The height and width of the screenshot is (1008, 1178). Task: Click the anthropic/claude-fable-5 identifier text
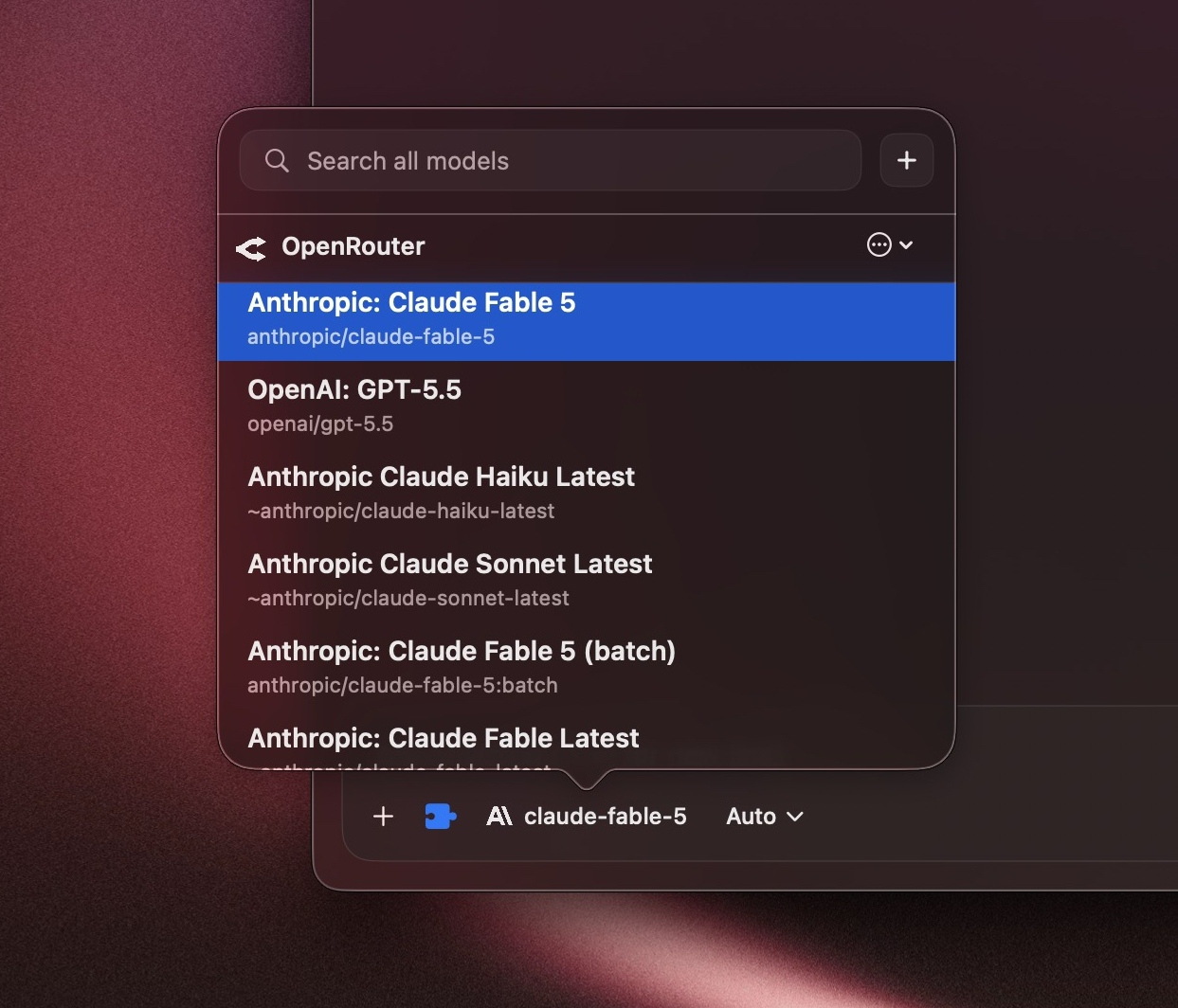click(x=371, y=337)
